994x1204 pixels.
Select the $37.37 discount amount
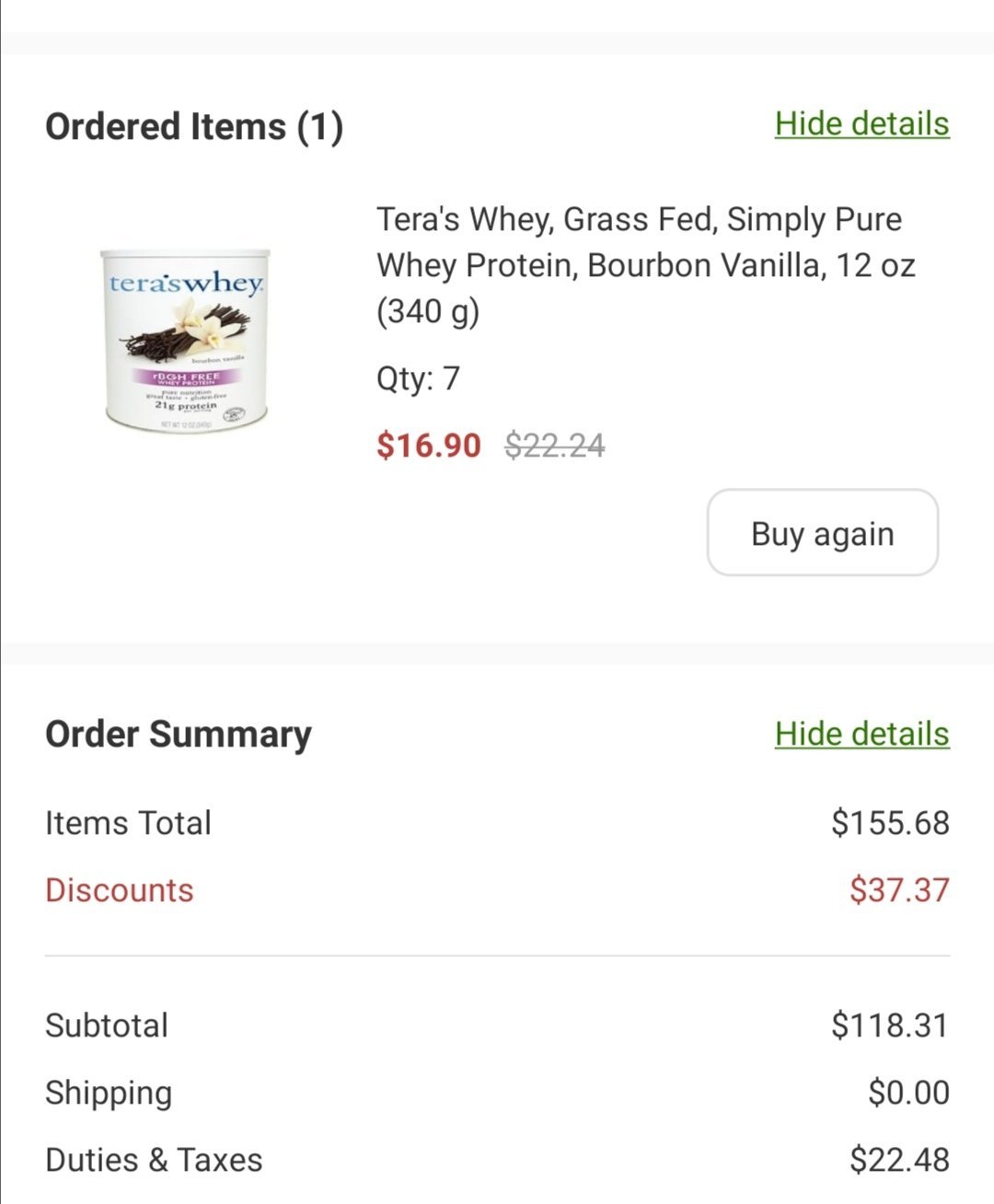point(899,890)
